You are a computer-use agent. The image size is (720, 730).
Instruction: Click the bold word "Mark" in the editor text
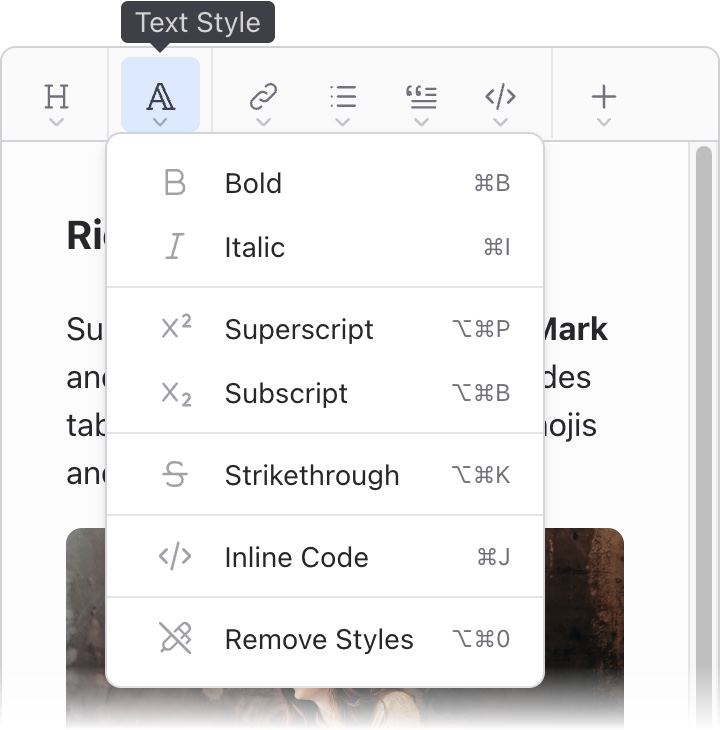pyautogui.click(x=576, y=329)
